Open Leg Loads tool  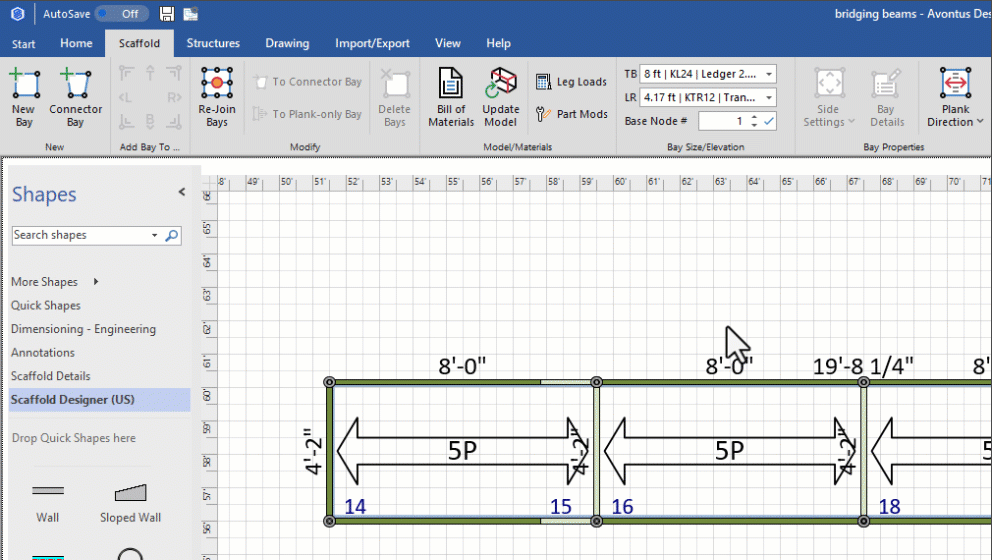(x=571, y=82)
